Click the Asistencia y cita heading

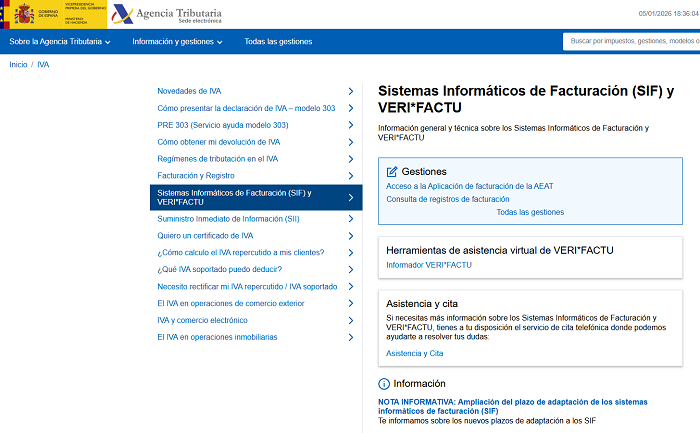[x=422, y=304]
